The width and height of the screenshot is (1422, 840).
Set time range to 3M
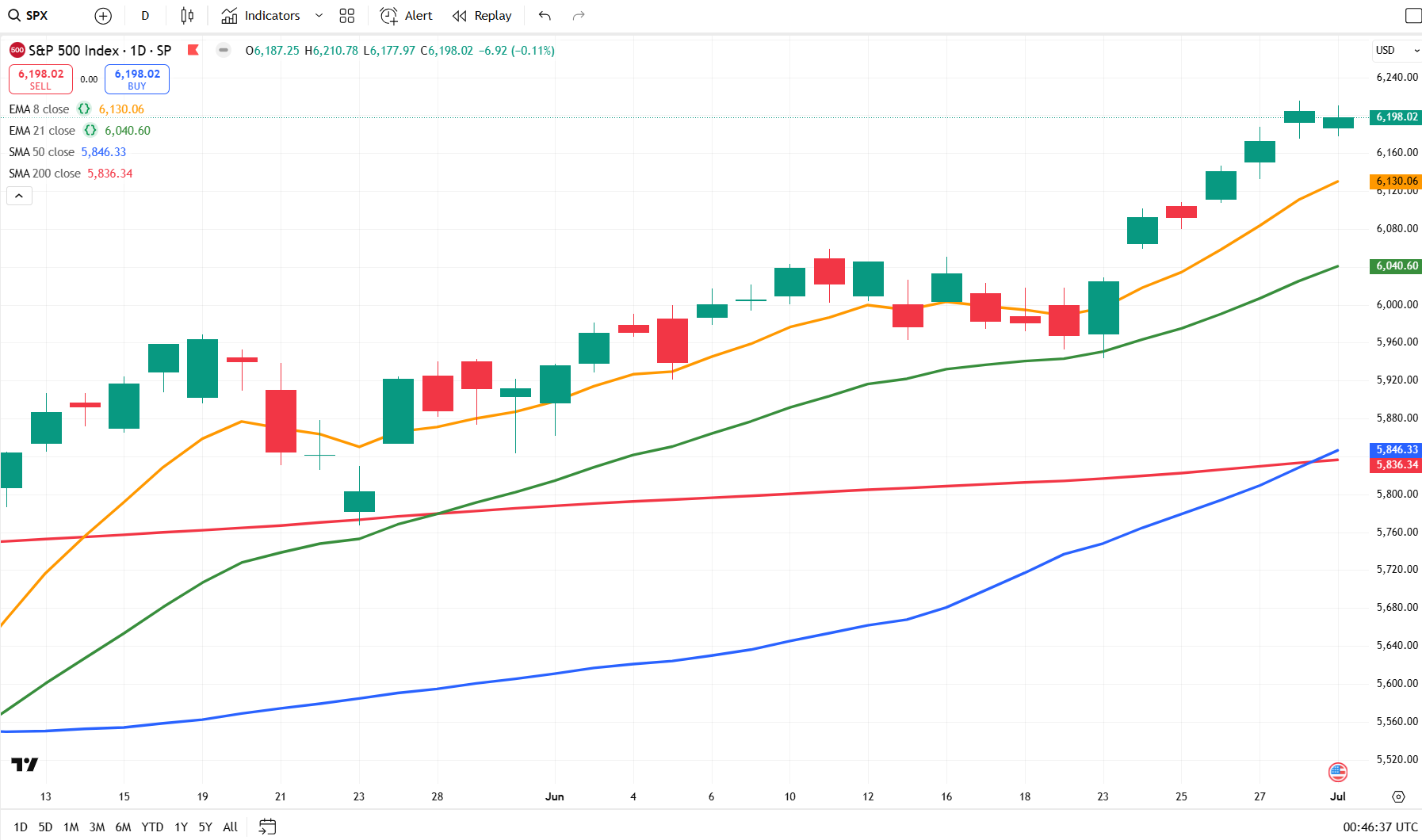[97, 827]
